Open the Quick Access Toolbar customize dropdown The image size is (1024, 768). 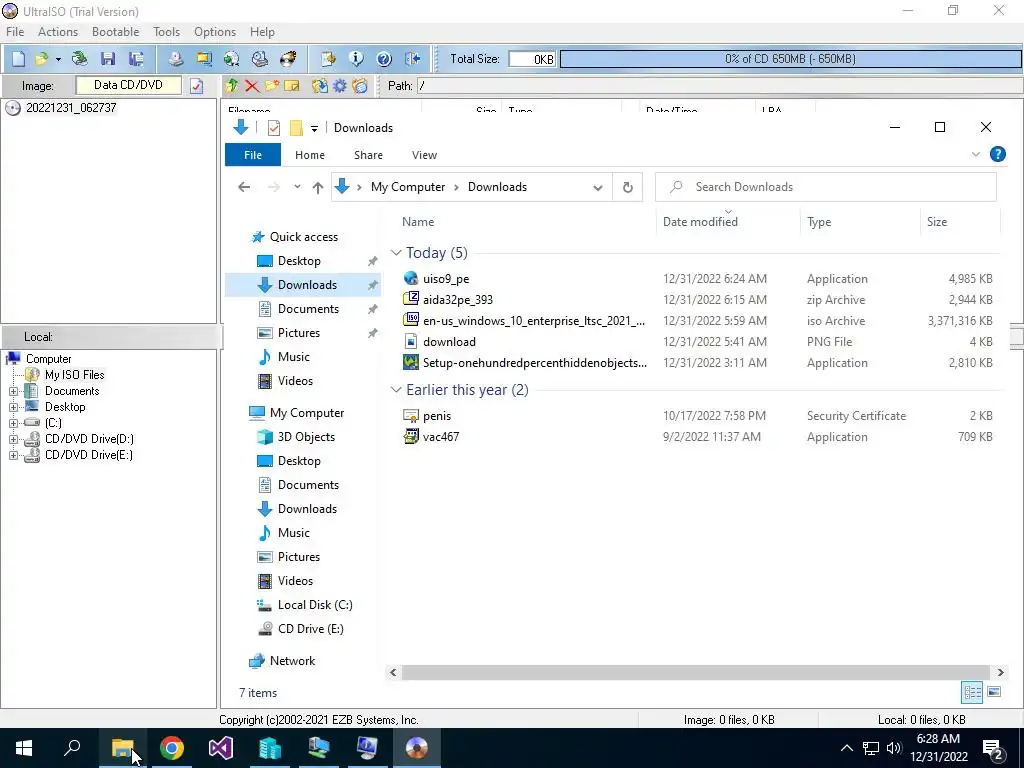click(314, 128)
